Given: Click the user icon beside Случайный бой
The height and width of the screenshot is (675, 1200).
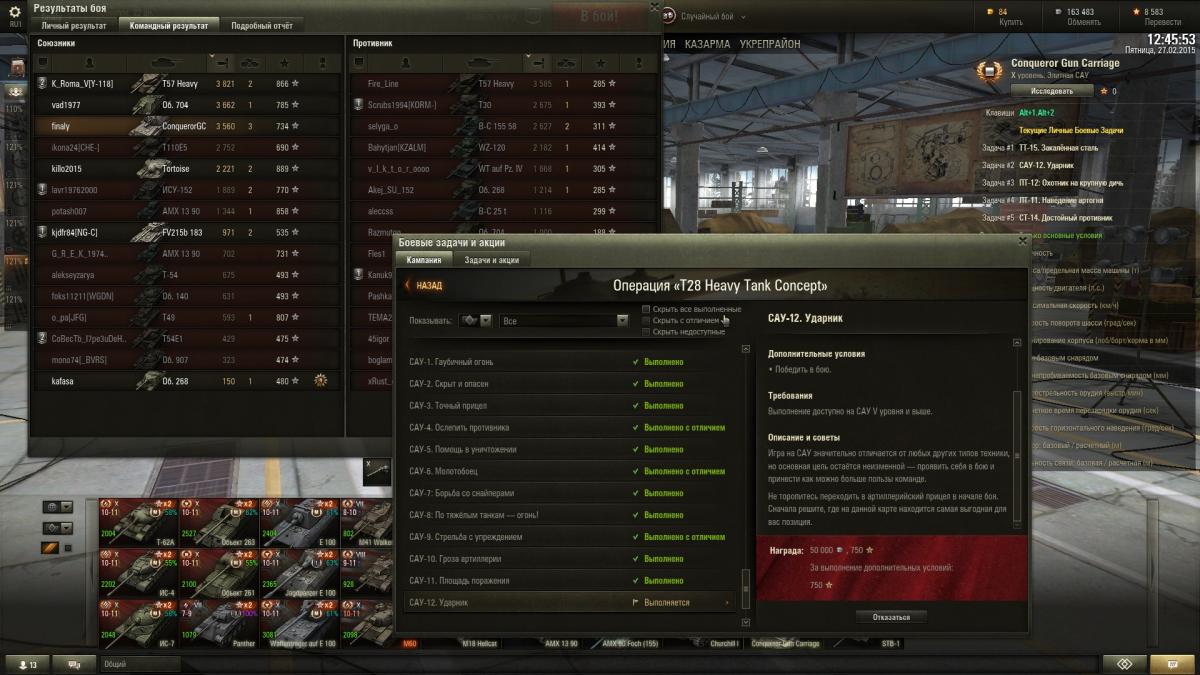Looking at the screenshot, I should [668, 17].
